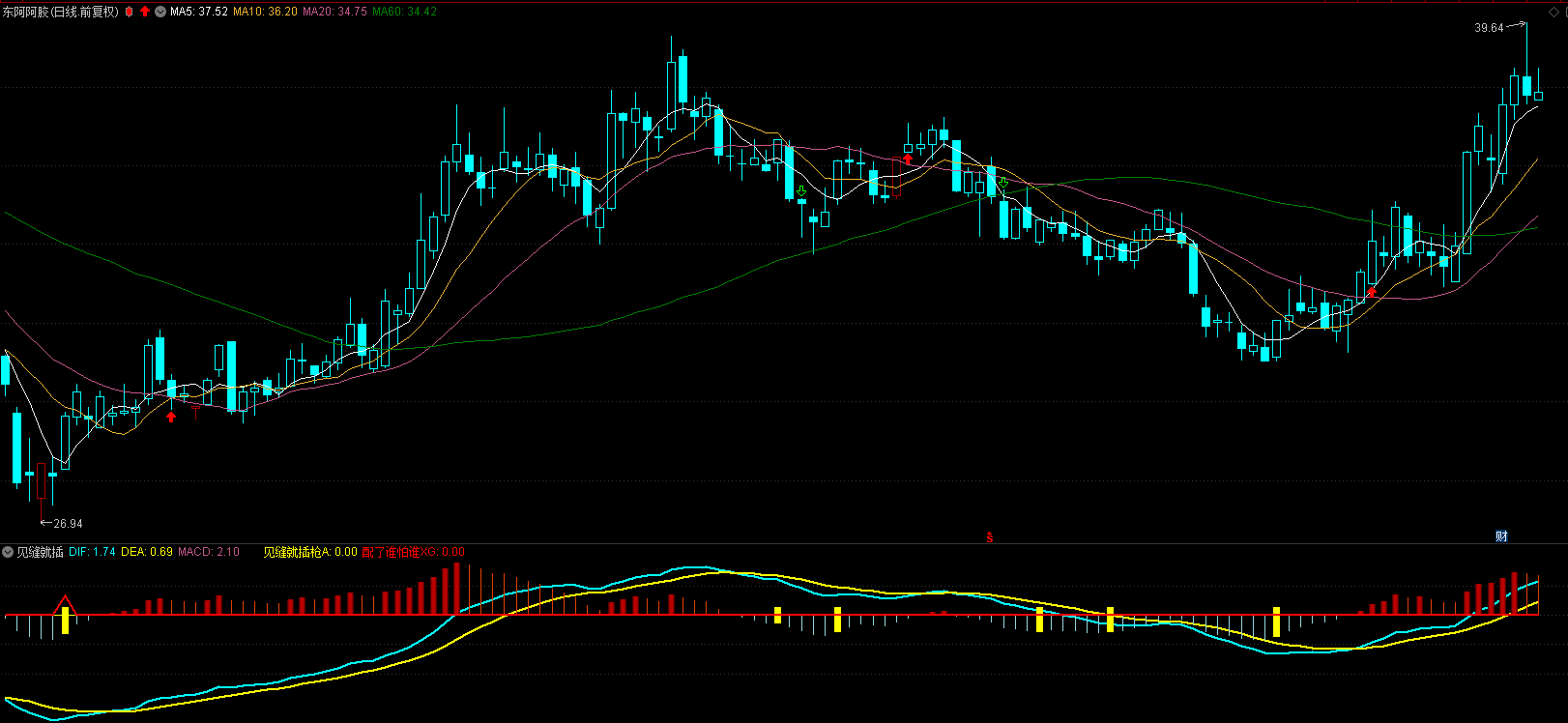Click the 财 financial info marker
The height and width of the screenshot is (723, 1568).
pos(1501,536)
